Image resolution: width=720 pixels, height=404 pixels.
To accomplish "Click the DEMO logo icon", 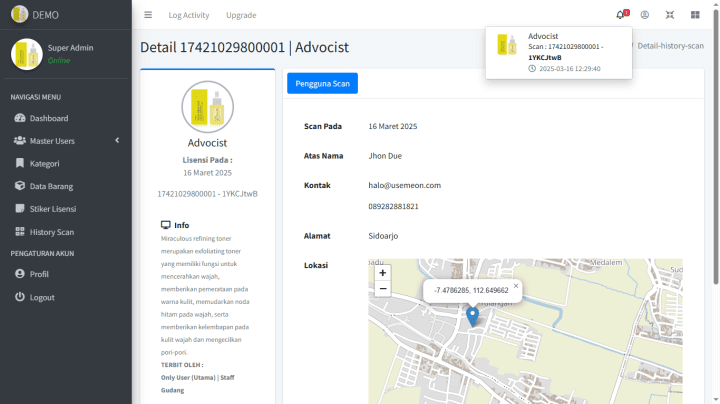I will [x=19, y=14].
